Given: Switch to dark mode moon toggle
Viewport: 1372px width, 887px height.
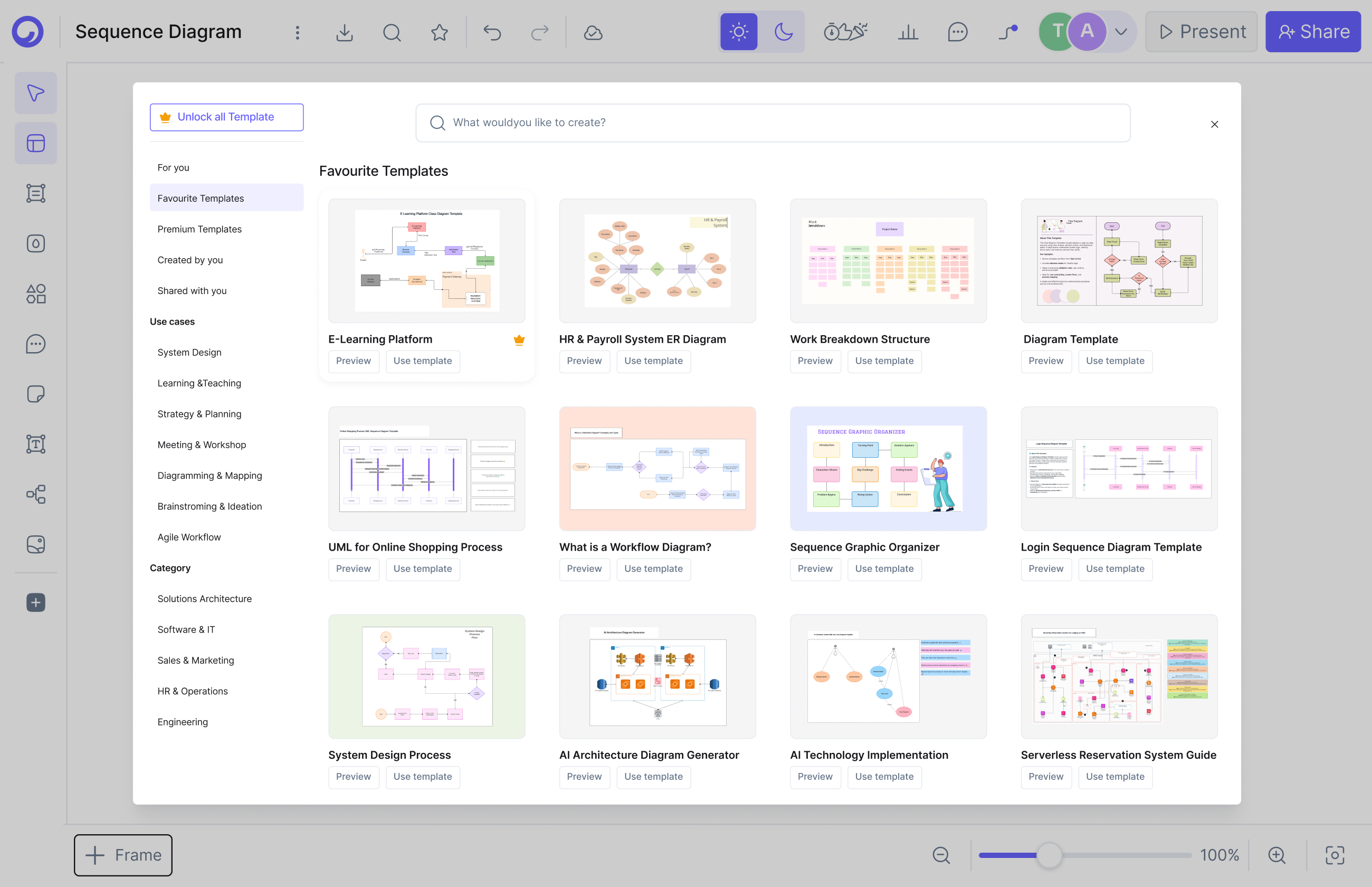Looking at the screenshot, I should coord(783,32).
